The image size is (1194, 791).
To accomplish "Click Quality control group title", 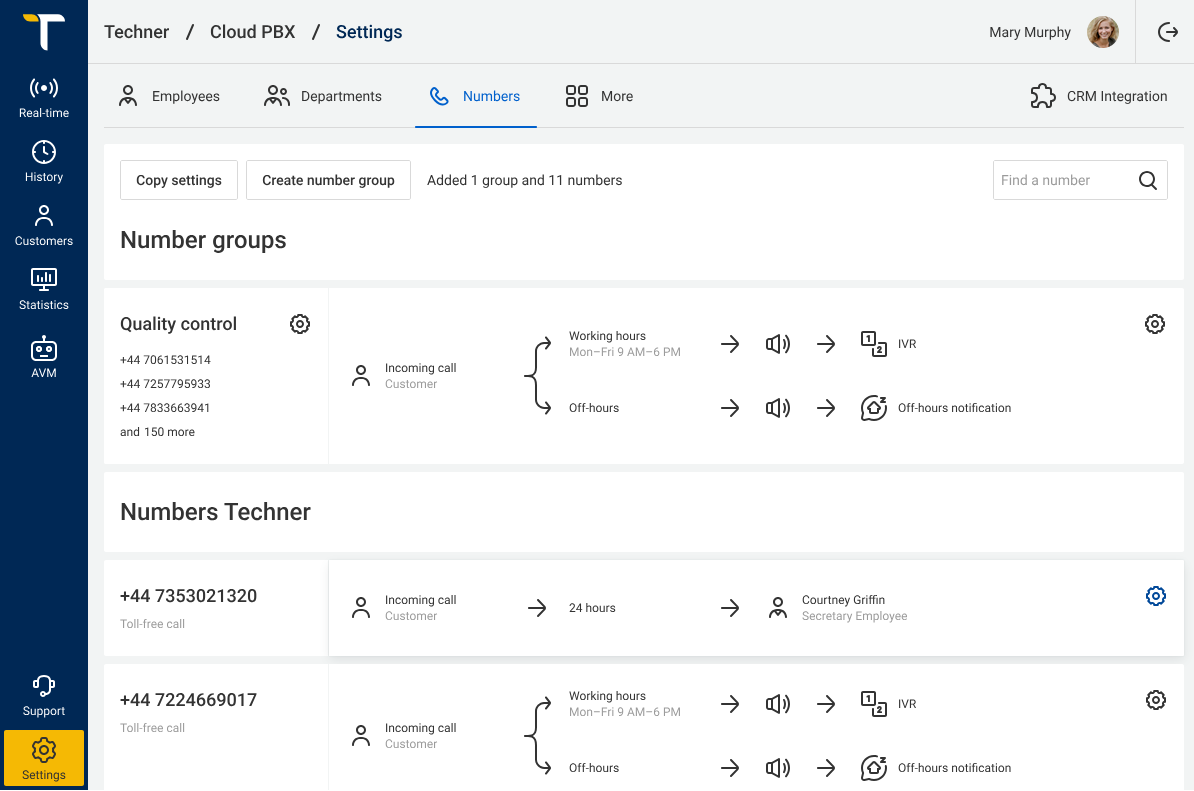I will (x=178, y=324).
